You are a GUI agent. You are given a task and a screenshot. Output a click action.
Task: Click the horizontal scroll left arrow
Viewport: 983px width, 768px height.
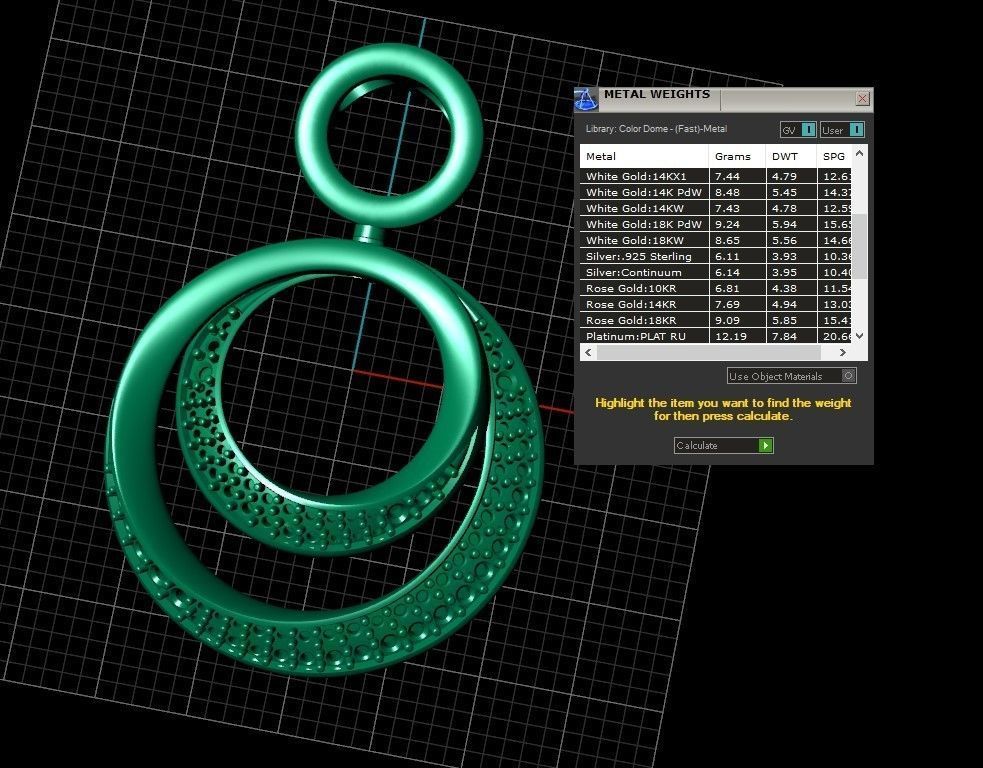(588, 352)
